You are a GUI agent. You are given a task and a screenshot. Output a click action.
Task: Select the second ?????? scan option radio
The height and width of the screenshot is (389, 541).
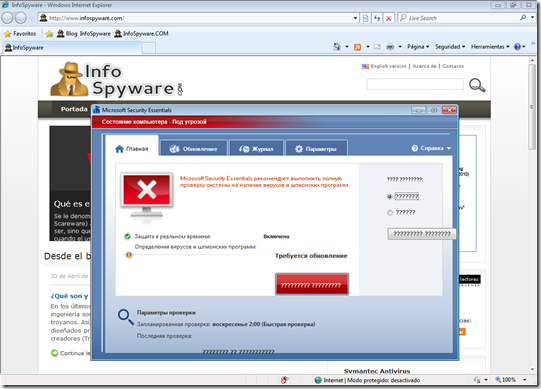390,213
